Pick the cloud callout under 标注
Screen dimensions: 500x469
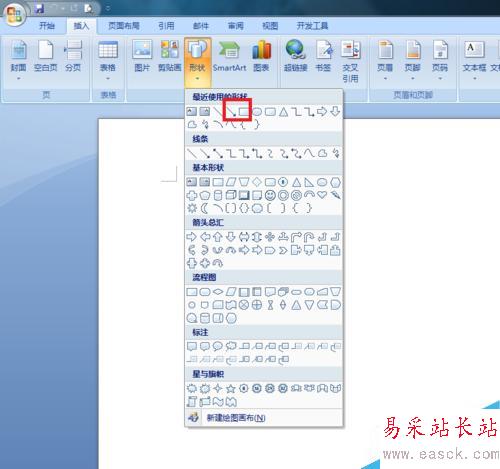click(x=231, y=347)
